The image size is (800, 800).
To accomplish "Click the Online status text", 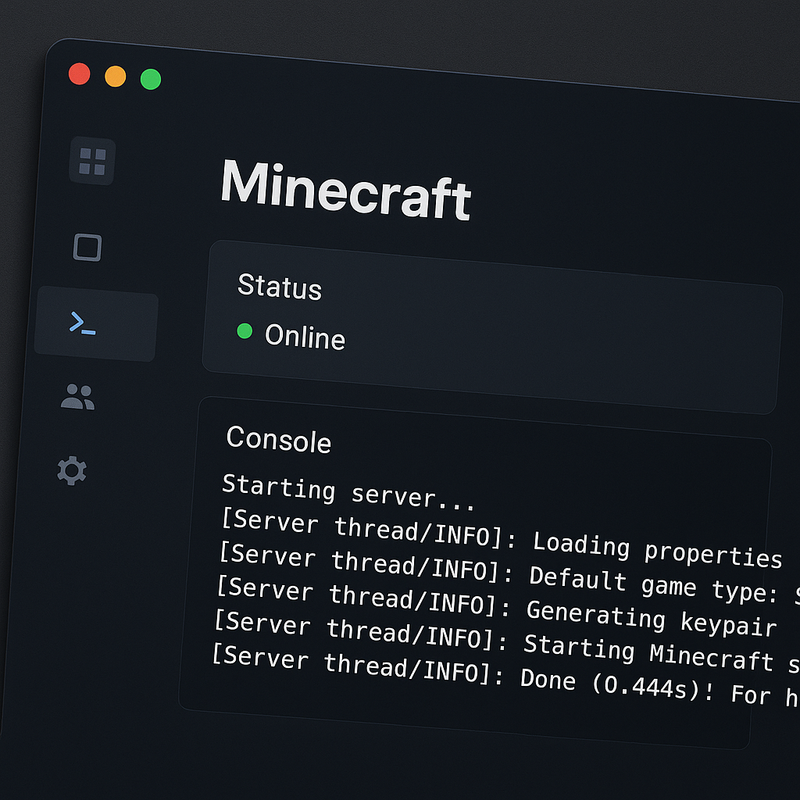I will [x=305, y=337].
